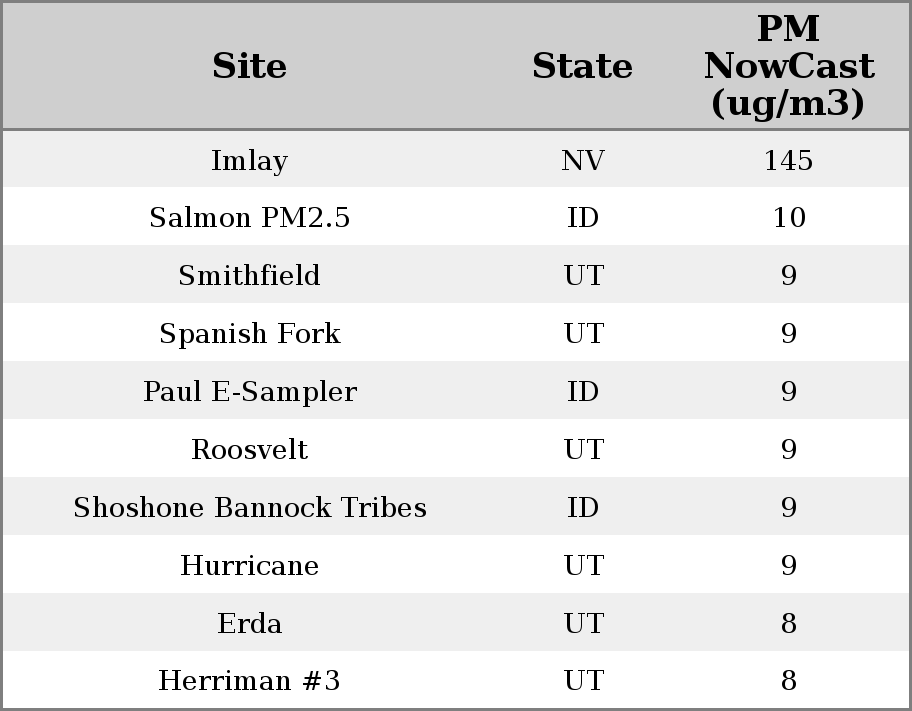Select the 145 PM NowCast value
Screen dimensions: 912x711
(x=788, y=160)
